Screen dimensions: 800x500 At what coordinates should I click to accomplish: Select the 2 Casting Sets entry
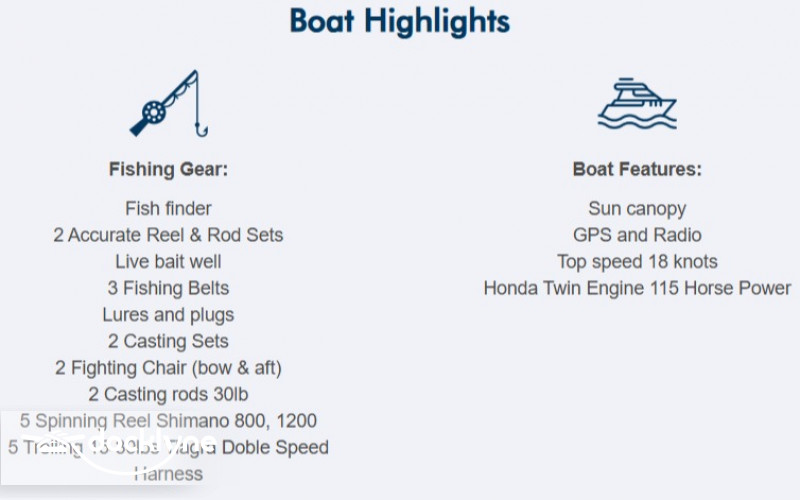click(168, 341)
